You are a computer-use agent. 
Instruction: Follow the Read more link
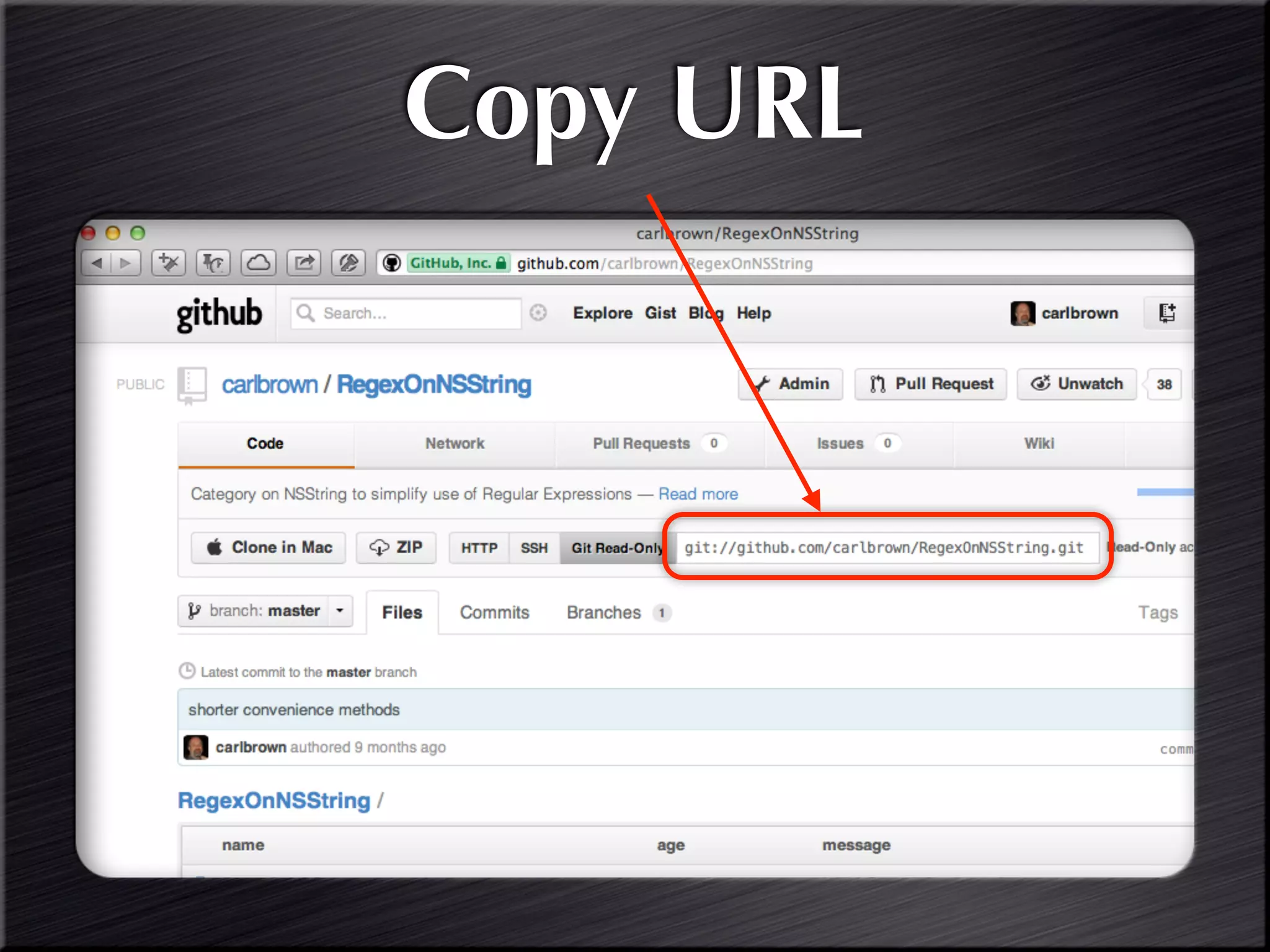point(698,494)
